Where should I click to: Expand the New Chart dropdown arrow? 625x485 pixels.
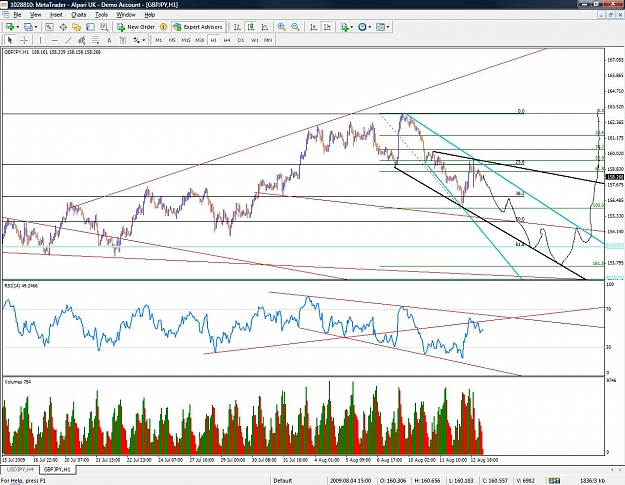click(x=18, y=27)
